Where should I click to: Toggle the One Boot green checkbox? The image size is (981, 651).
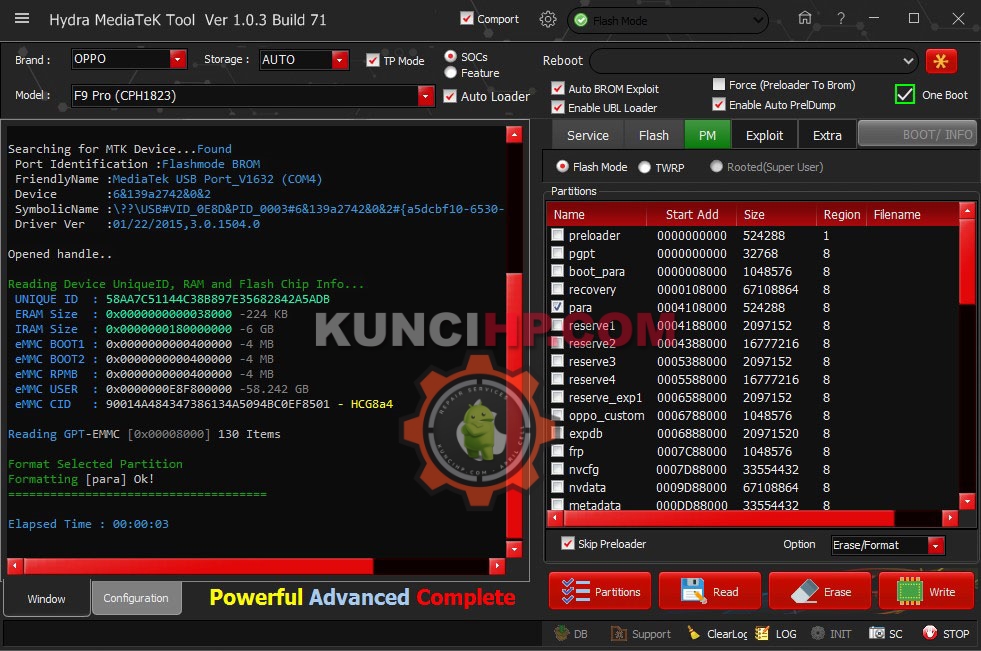905,94
